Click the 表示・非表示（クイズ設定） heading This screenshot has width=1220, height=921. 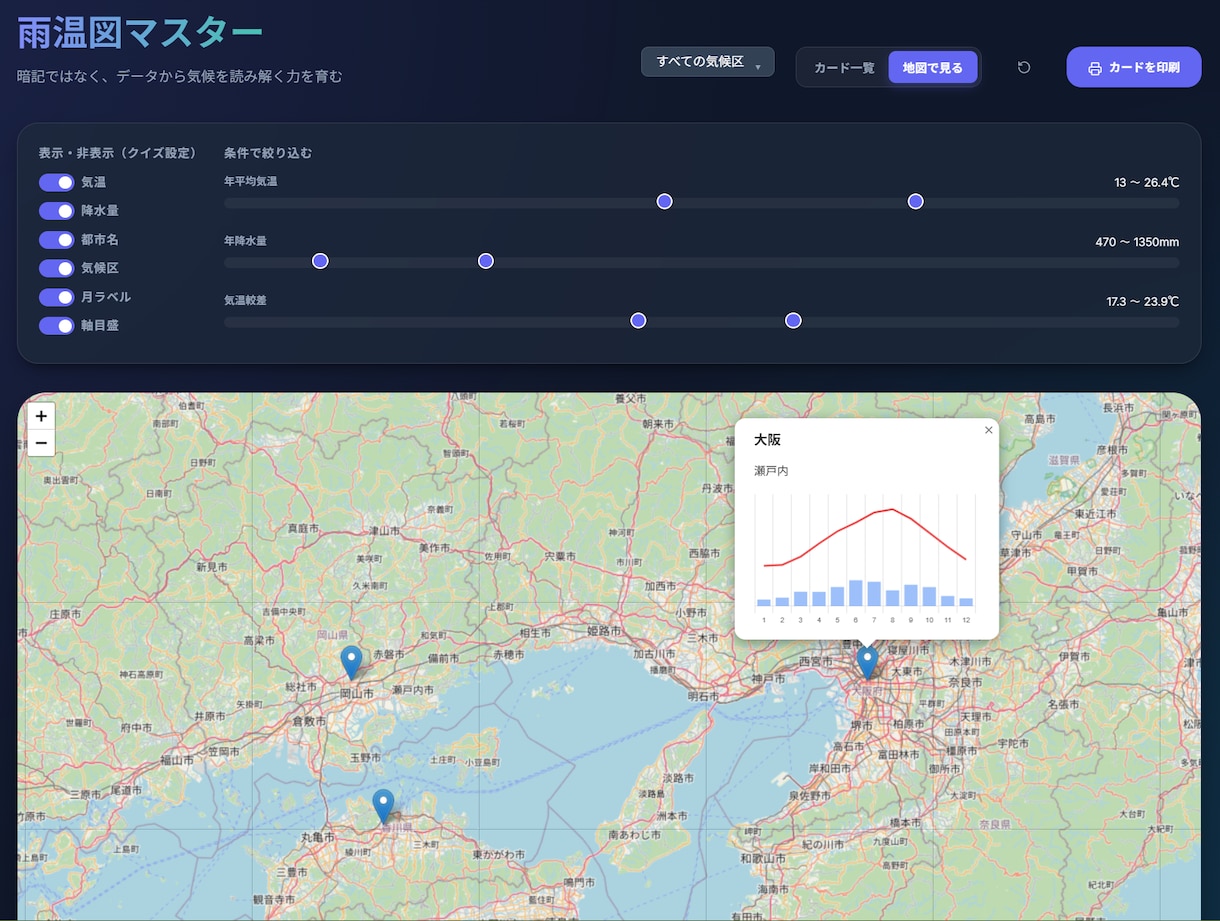pos(117,153)
